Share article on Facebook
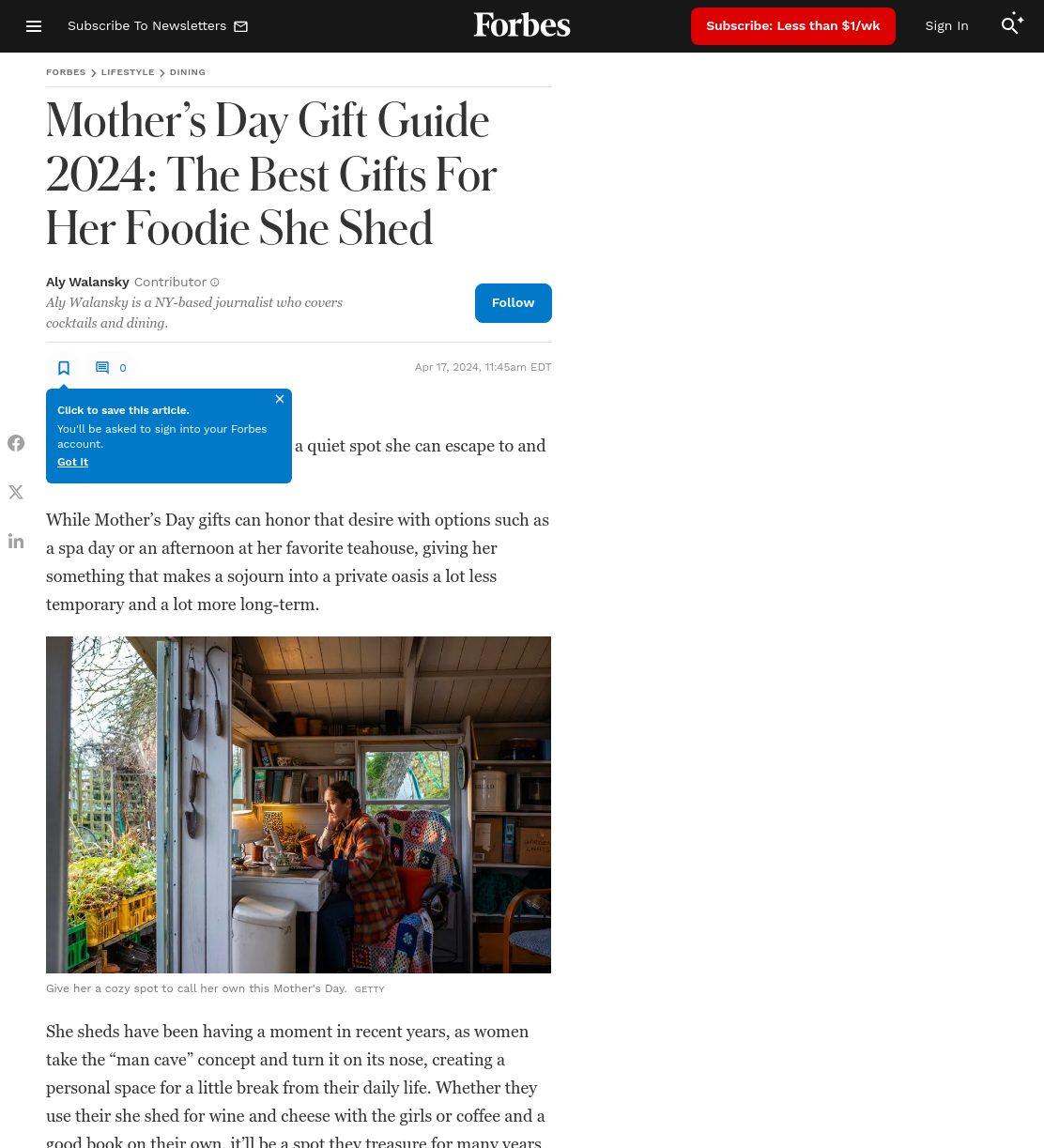This screenshot has height=1148, width=1044. click(x=16, y=443)
